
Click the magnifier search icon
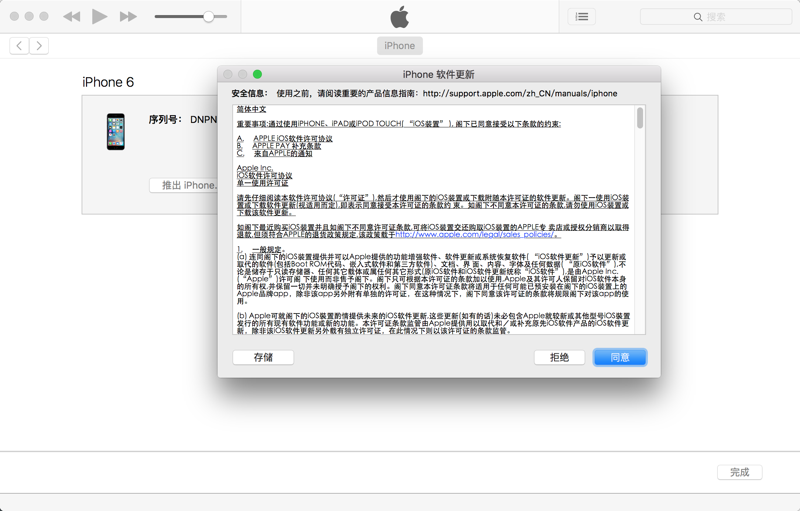pyautogui.click(x=698, y=17)
